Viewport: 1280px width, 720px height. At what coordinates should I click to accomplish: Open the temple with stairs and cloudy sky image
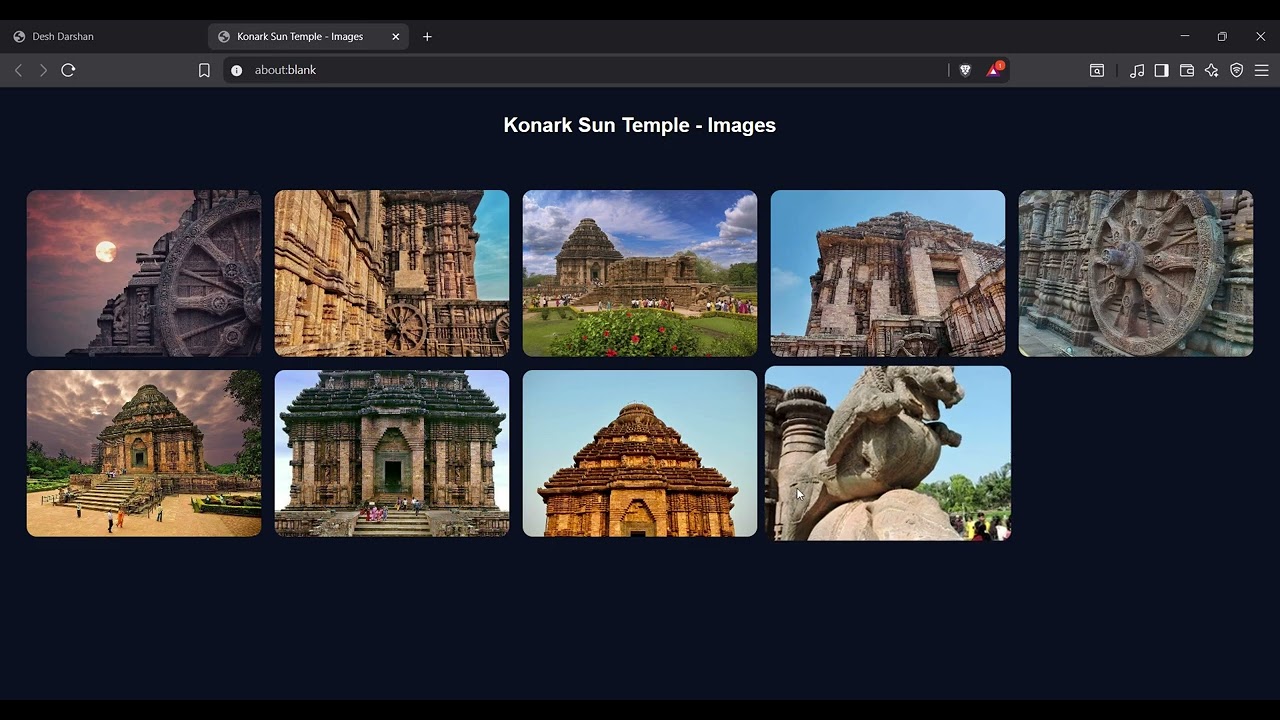[144, 453]
